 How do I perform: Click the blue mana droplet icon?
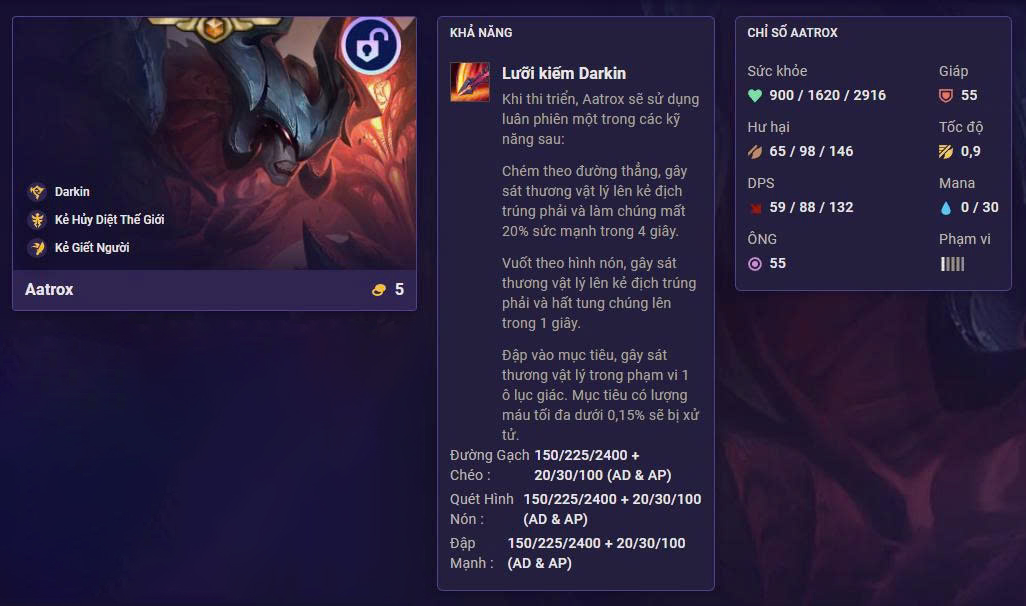click(946, 208)
